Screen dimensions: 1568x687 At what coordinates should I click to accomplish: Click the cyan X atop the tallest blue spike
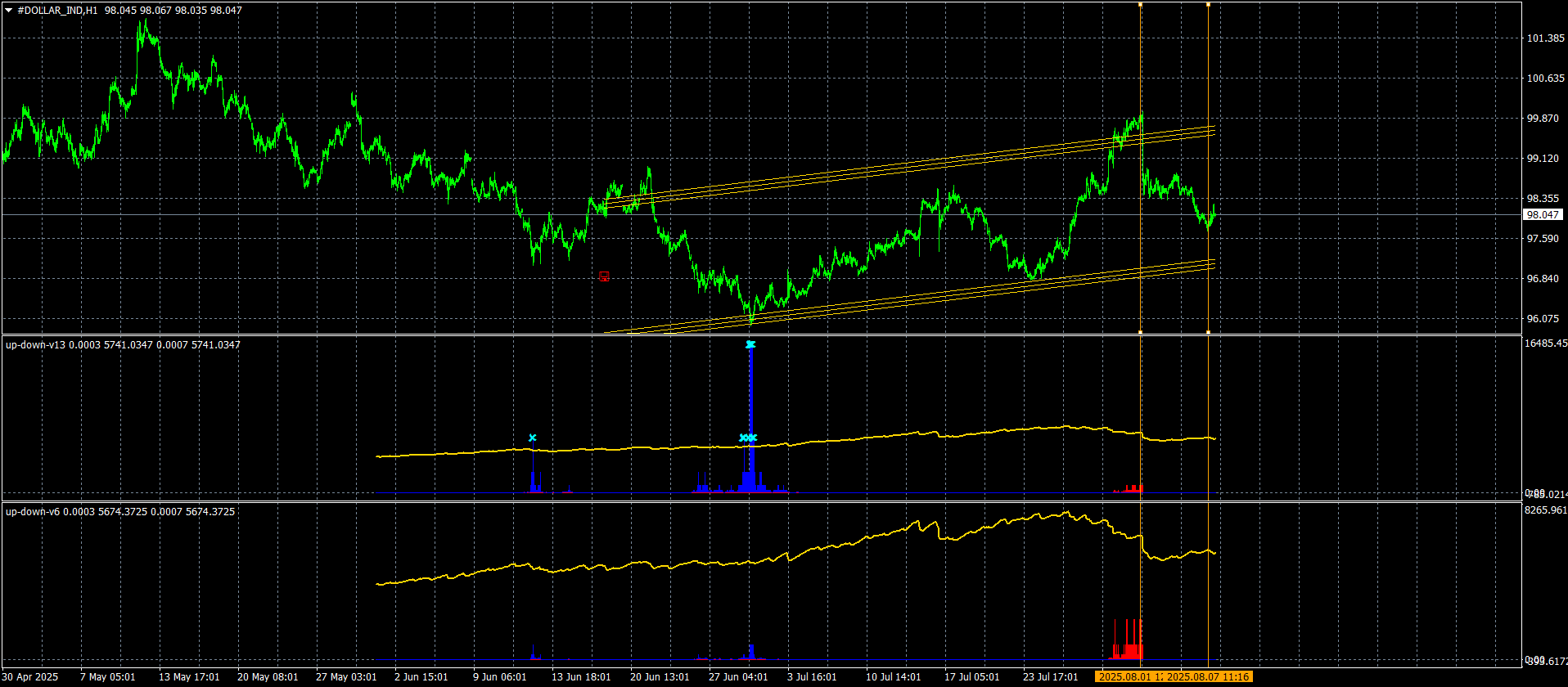click(x=750, y=344)
